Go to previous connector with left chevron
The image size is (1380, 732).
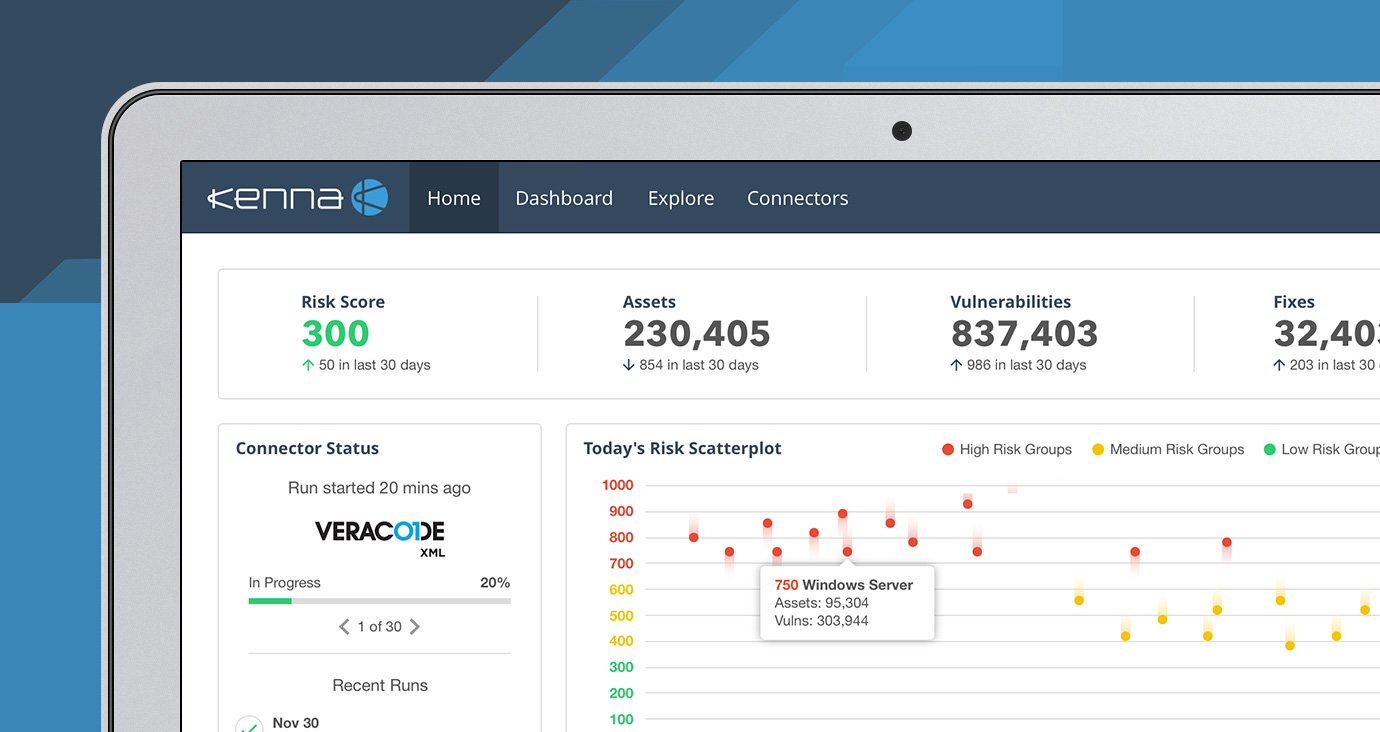tap(344, 627)
